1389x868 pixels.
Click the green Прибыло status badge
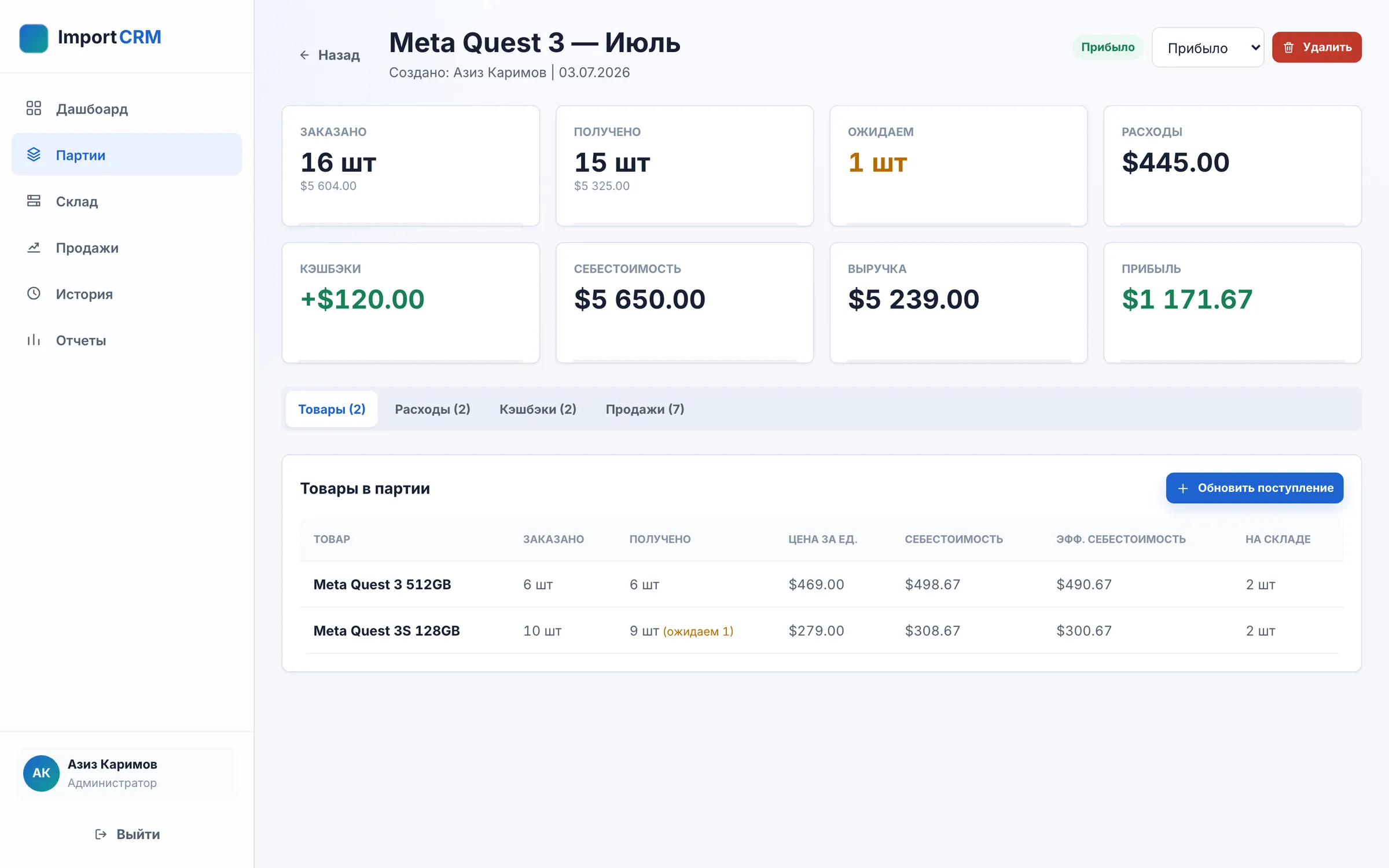[x=1108, y=47]
